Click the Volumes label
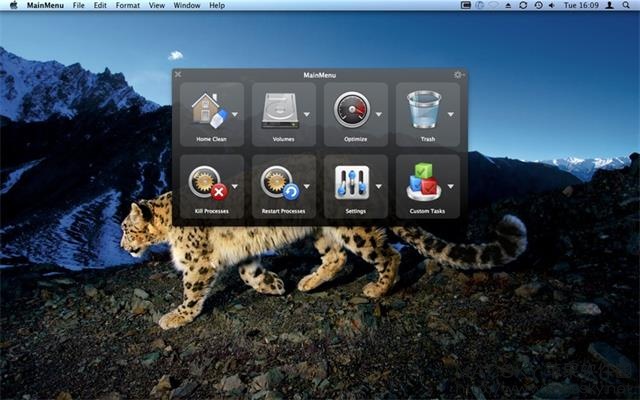This screenshot has height=400, width=640. (x=283, y=139)
